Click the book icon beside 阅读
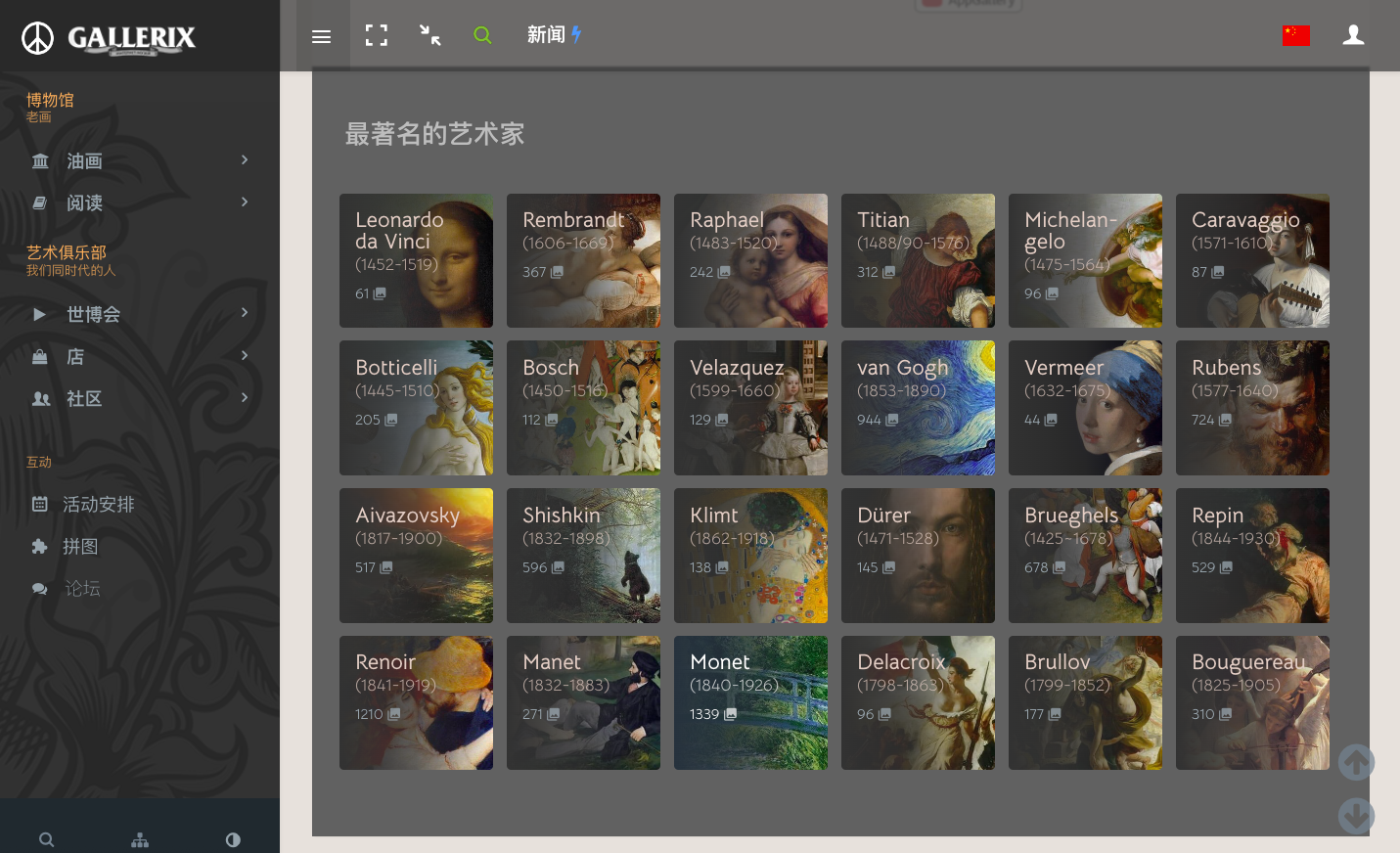This screenshot has width=1400, height=853. 40,202
